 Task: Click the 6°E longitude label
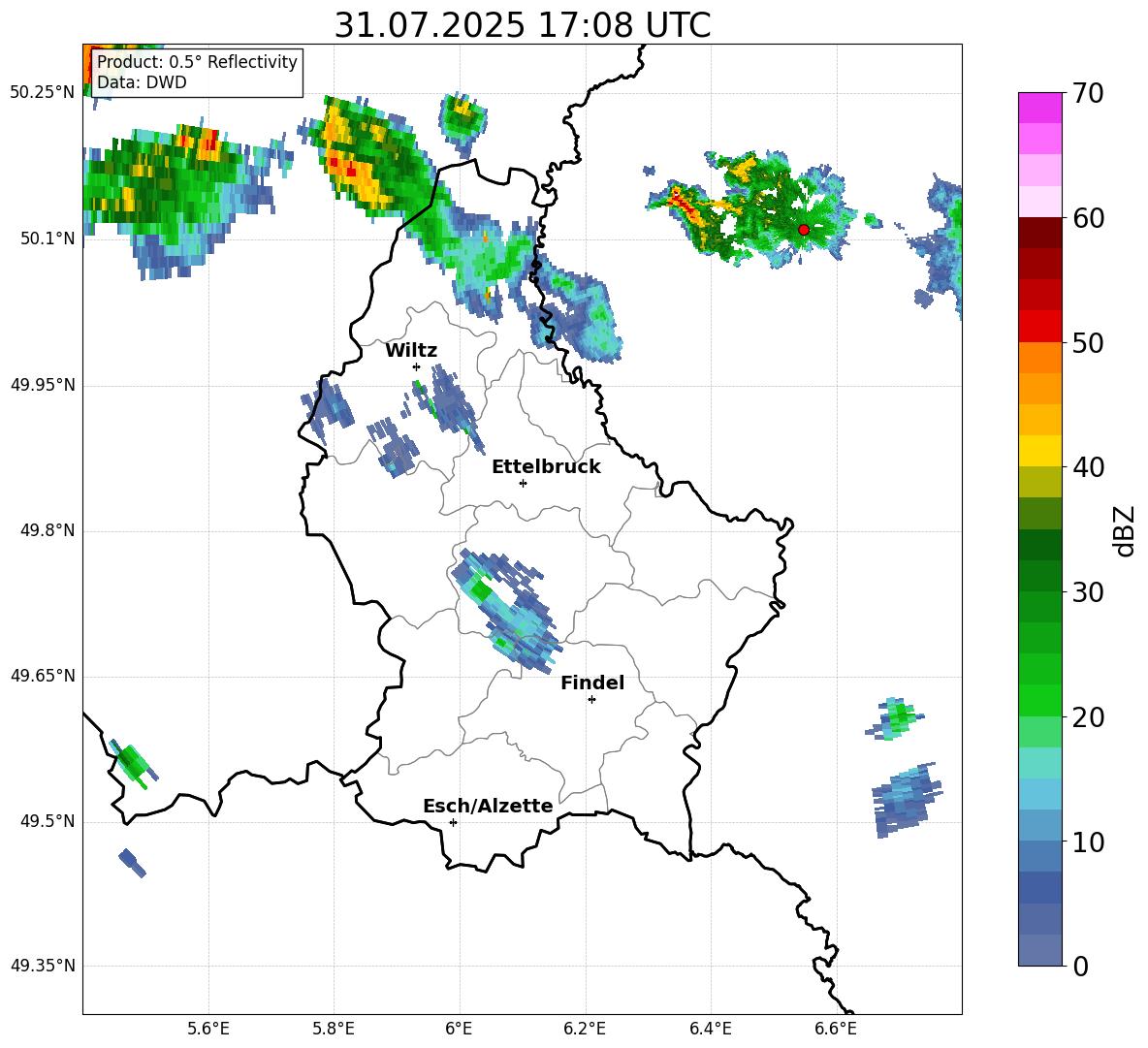(x=459, y=1030)
